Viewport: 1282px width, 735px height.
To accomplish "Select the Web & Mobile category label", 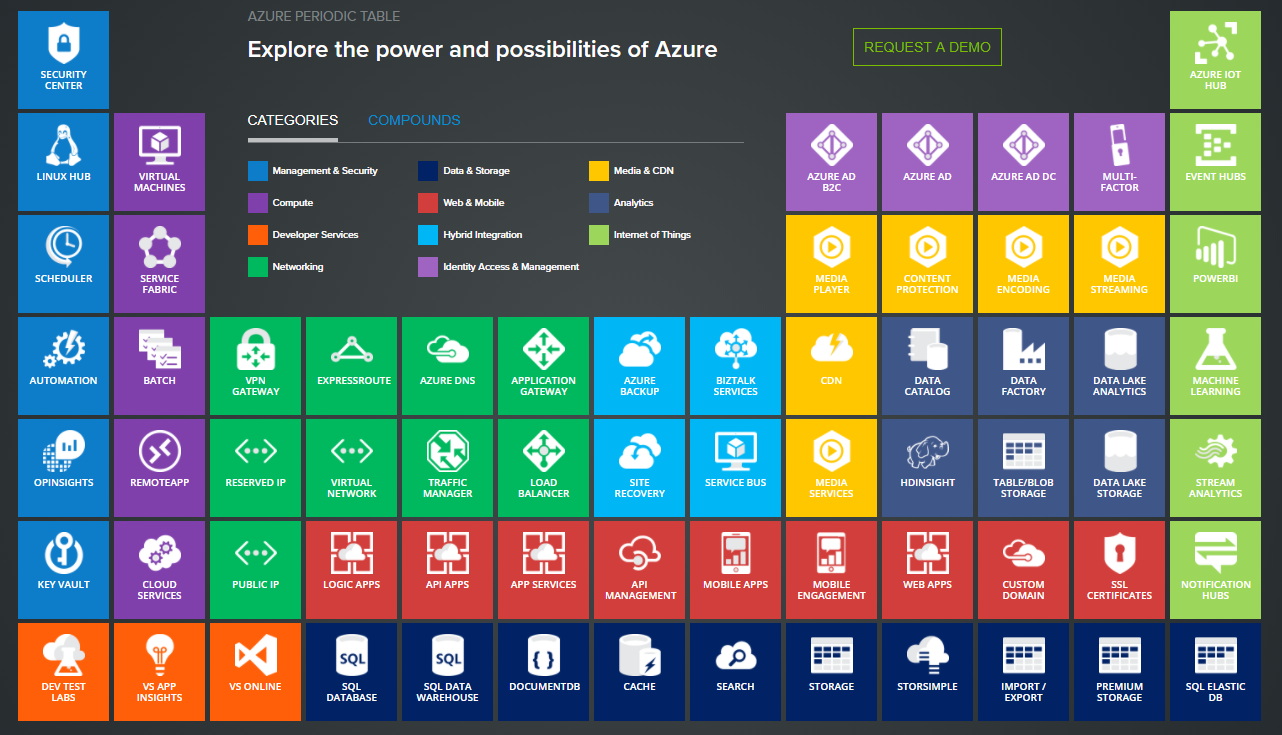I will click(474, 203).
